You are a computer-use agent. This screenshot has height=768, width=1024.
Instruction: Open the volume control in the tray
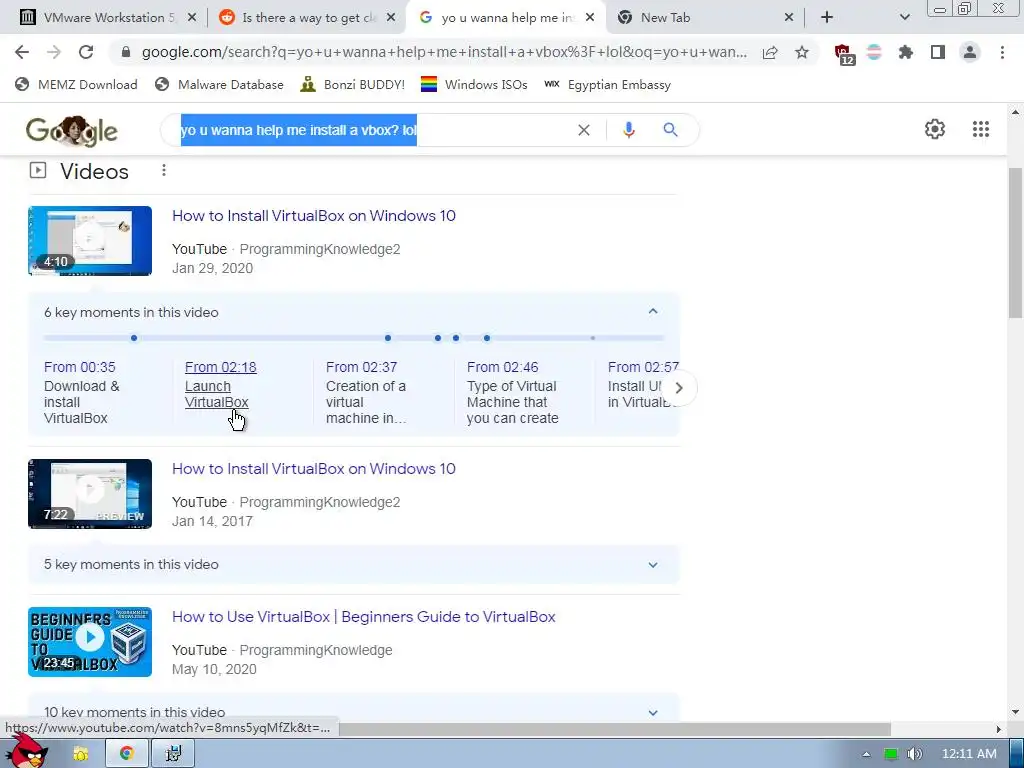pos(915,754)
